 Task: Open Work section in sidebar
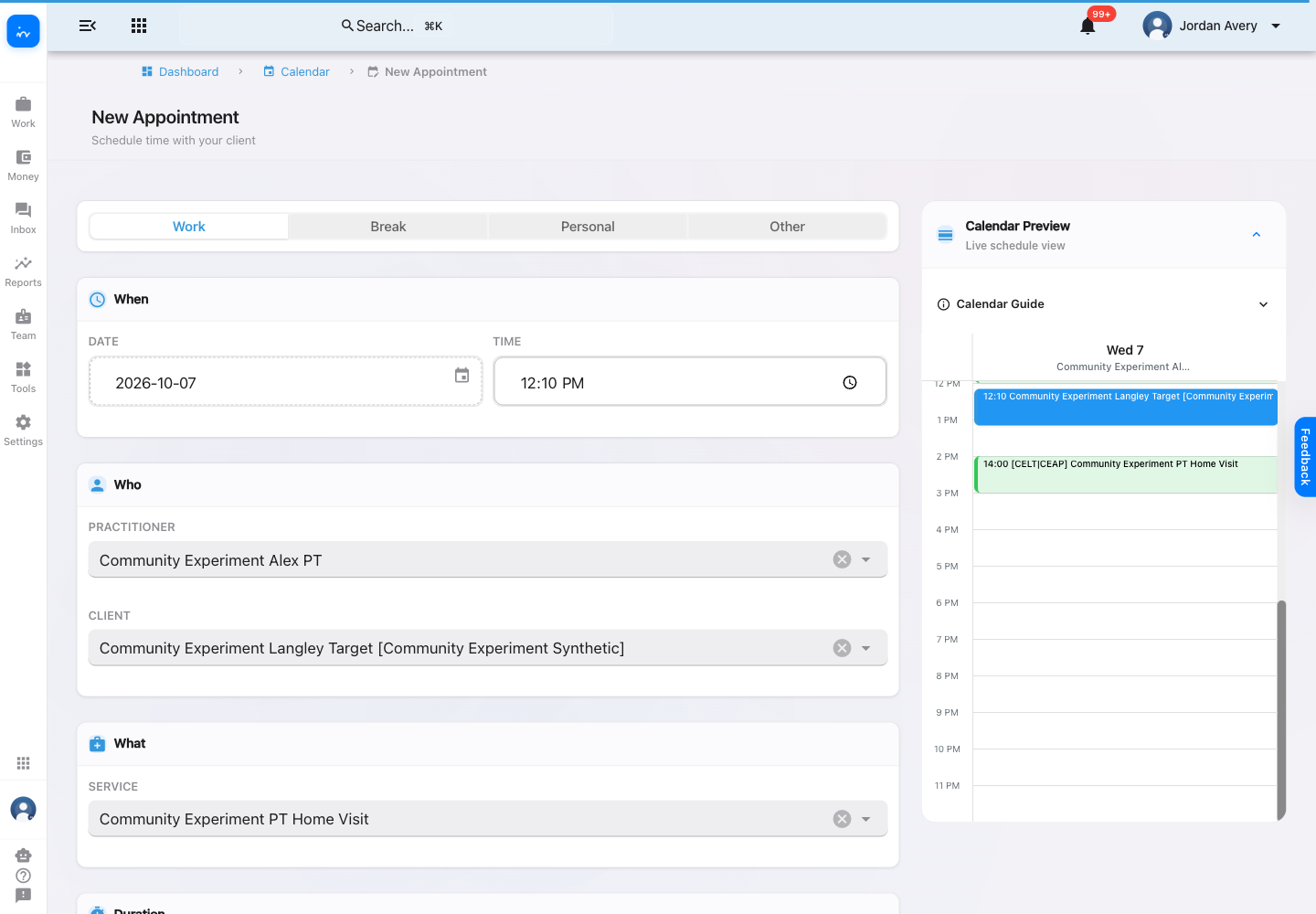(24, 112)
